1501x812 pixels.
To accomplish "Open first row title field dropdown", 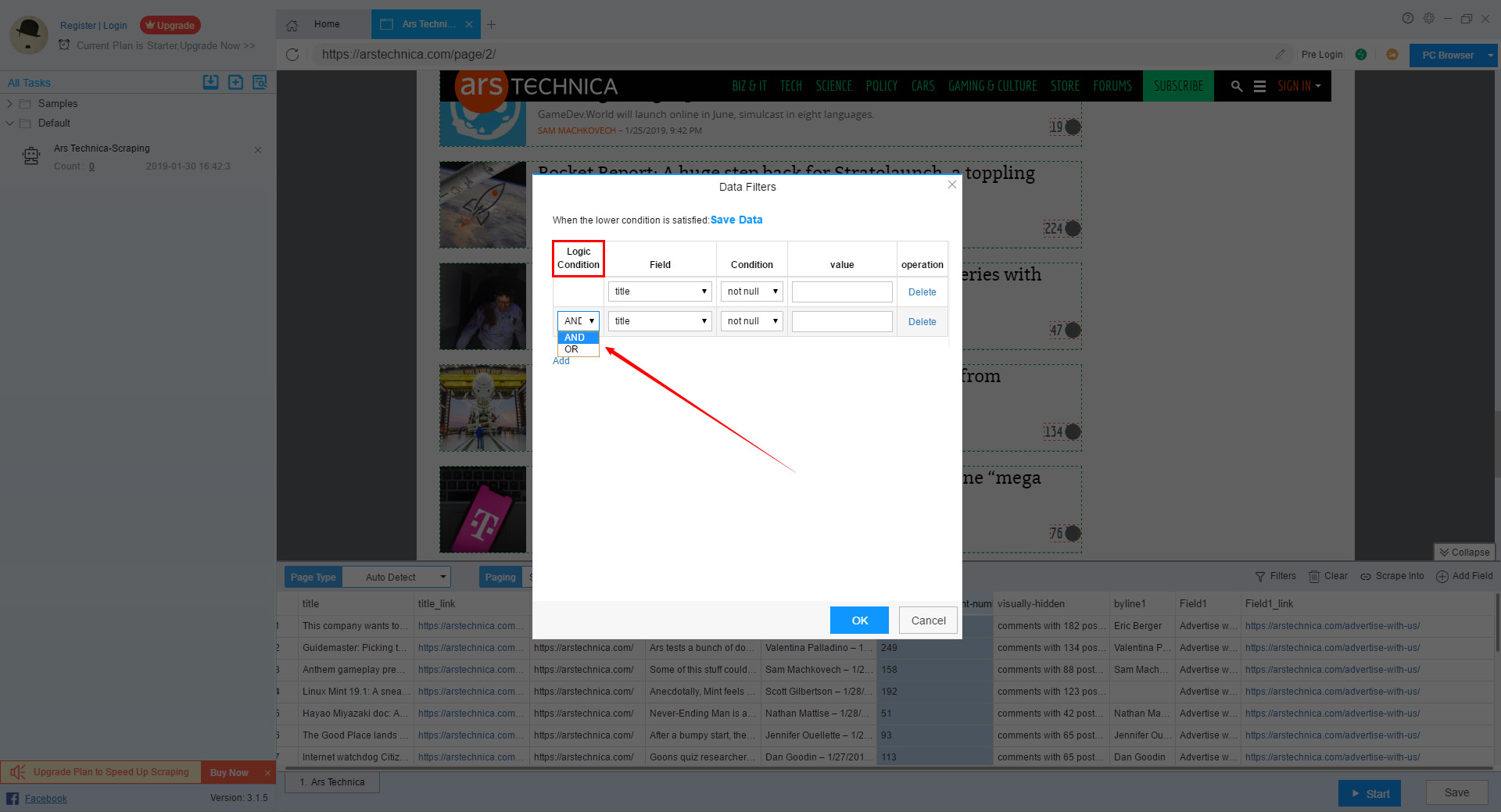I will [660, 292].
